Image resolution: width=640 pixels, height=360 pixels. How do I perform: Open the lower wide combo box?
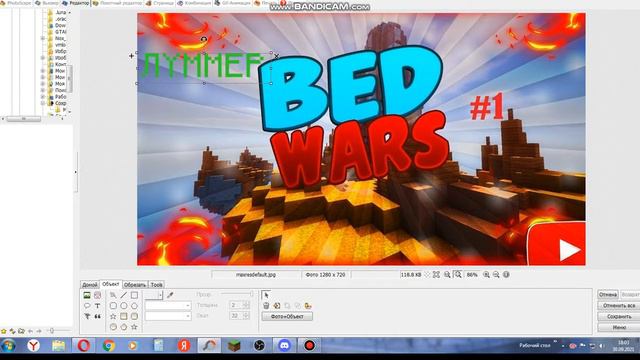coord(168,316)
